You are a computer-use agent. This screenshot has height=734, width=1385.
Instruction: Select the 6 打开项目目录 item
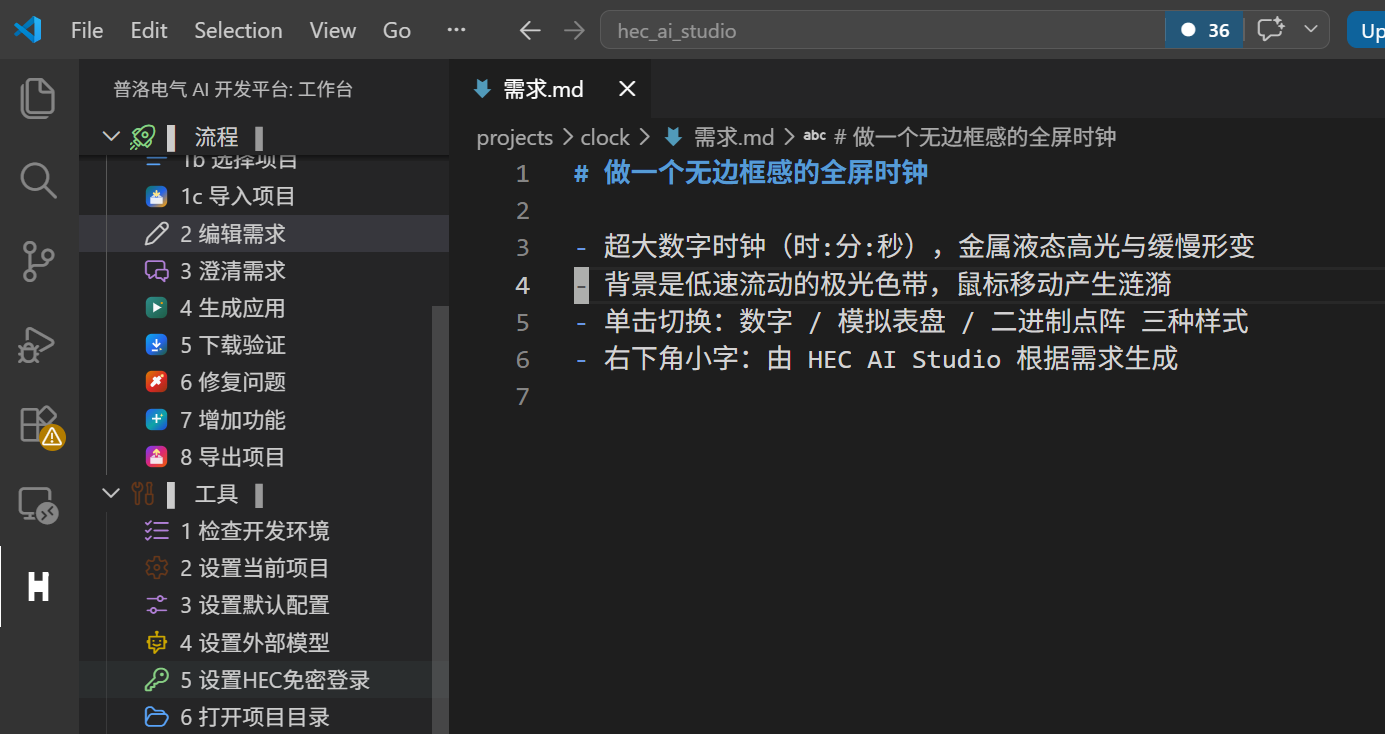(256, 717)
